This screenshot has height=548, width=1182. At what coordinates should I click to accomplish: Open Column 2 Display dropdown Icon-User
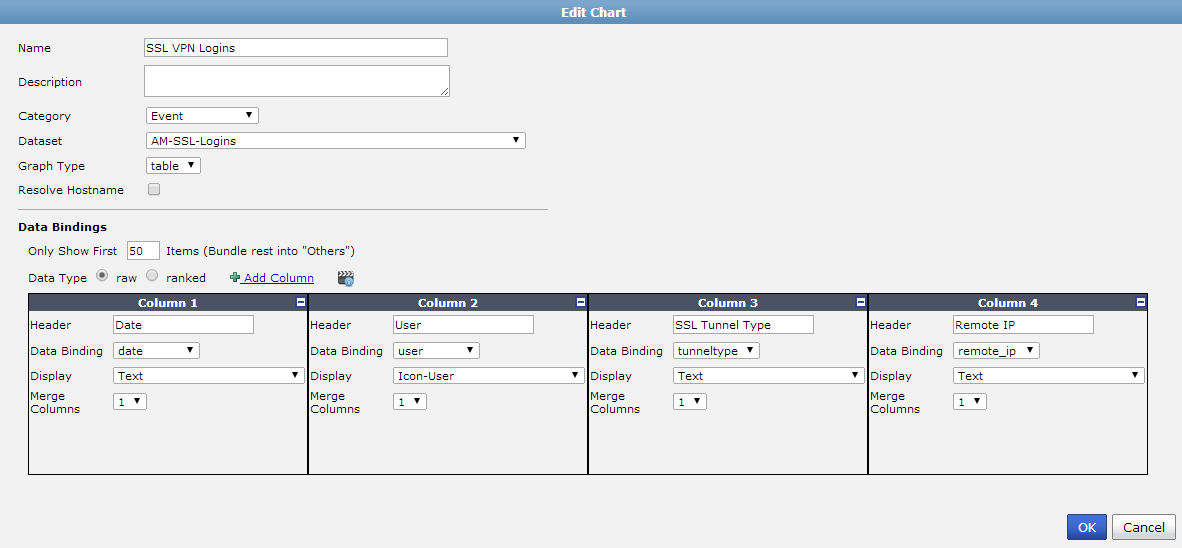coord(488,375)
